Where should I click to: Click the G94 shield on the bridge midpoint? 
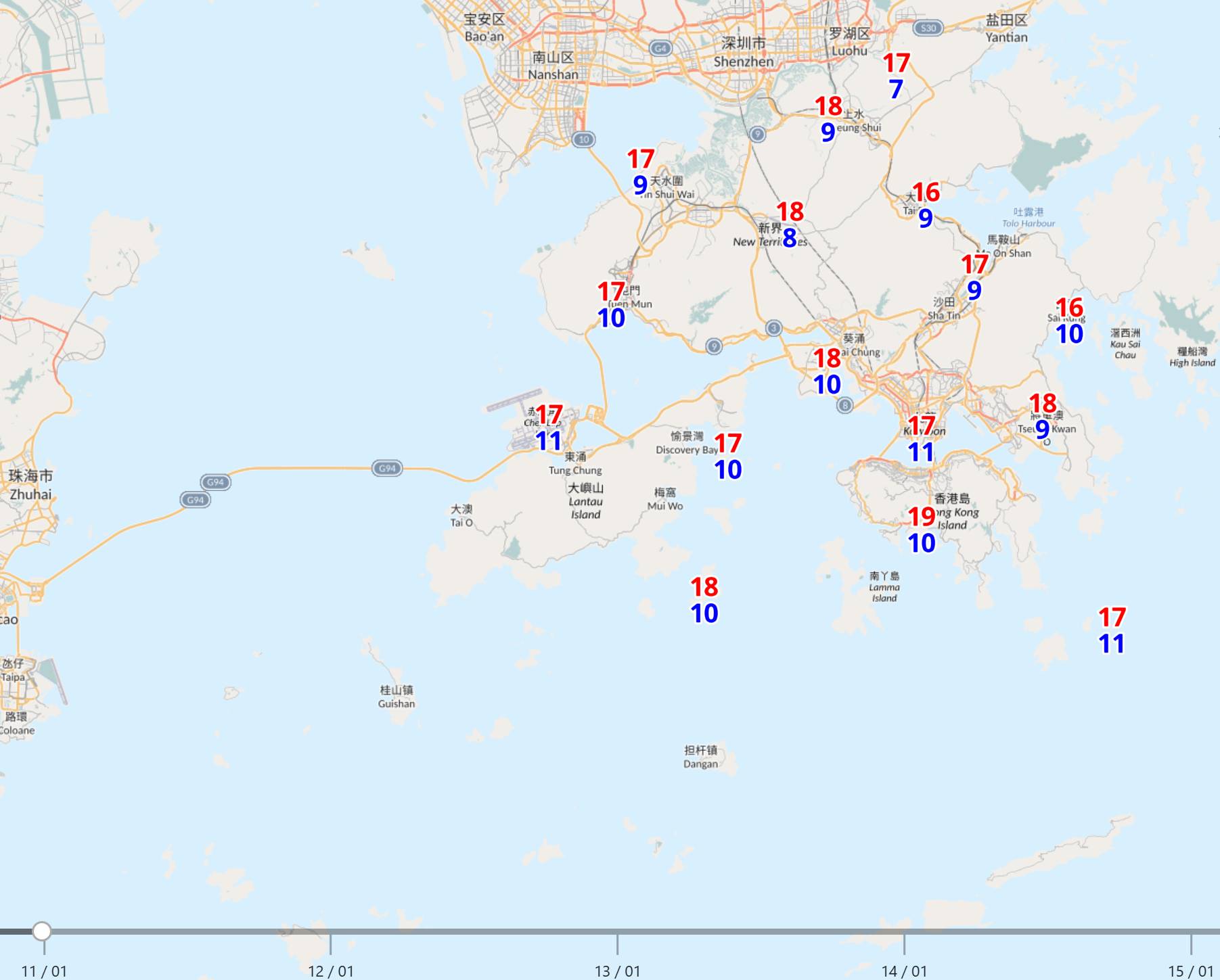[387, 468]
